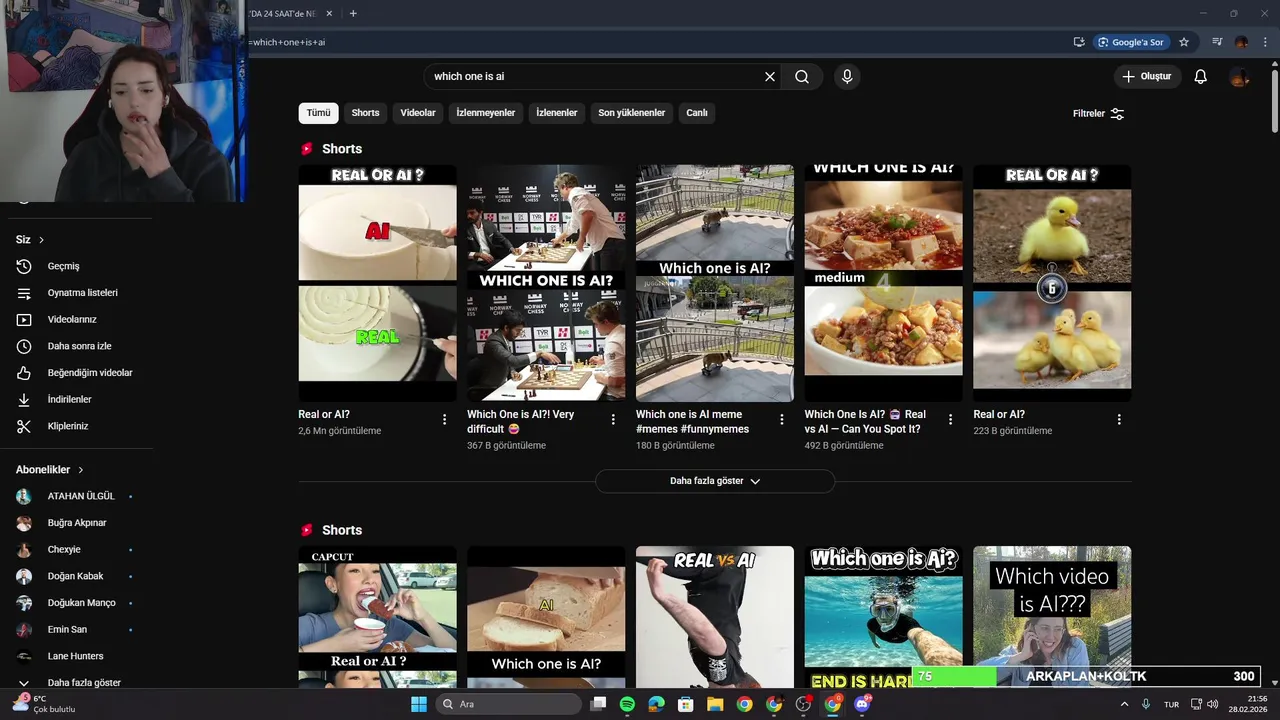
Task: Start voice search with the microphone icon
Action: (847, 77)
